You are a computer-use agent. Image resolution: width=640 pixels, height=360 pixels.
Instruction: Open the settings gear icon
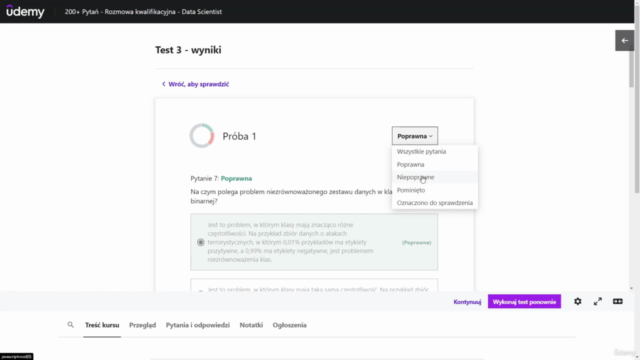tap(578, 302)
